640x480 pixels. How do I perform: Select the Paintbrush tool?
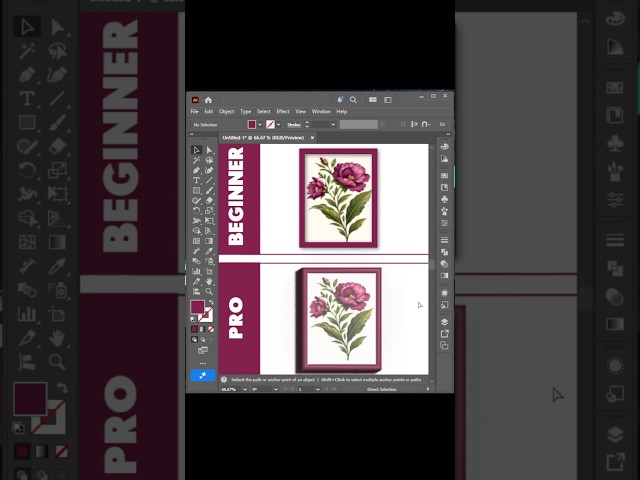[x=209, y=191]
